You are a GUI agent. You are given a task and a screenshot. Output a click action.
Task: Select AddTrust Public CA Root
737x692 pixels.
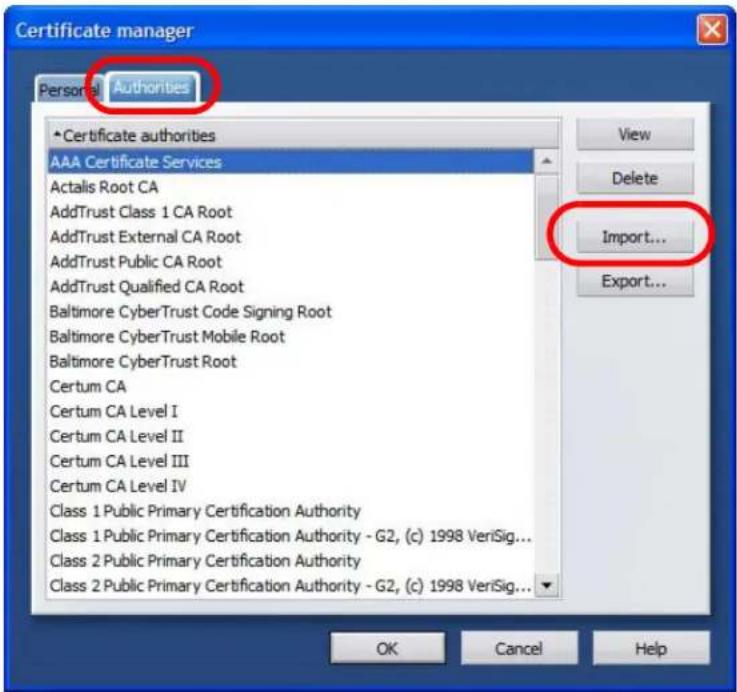[x=290, y=262]
